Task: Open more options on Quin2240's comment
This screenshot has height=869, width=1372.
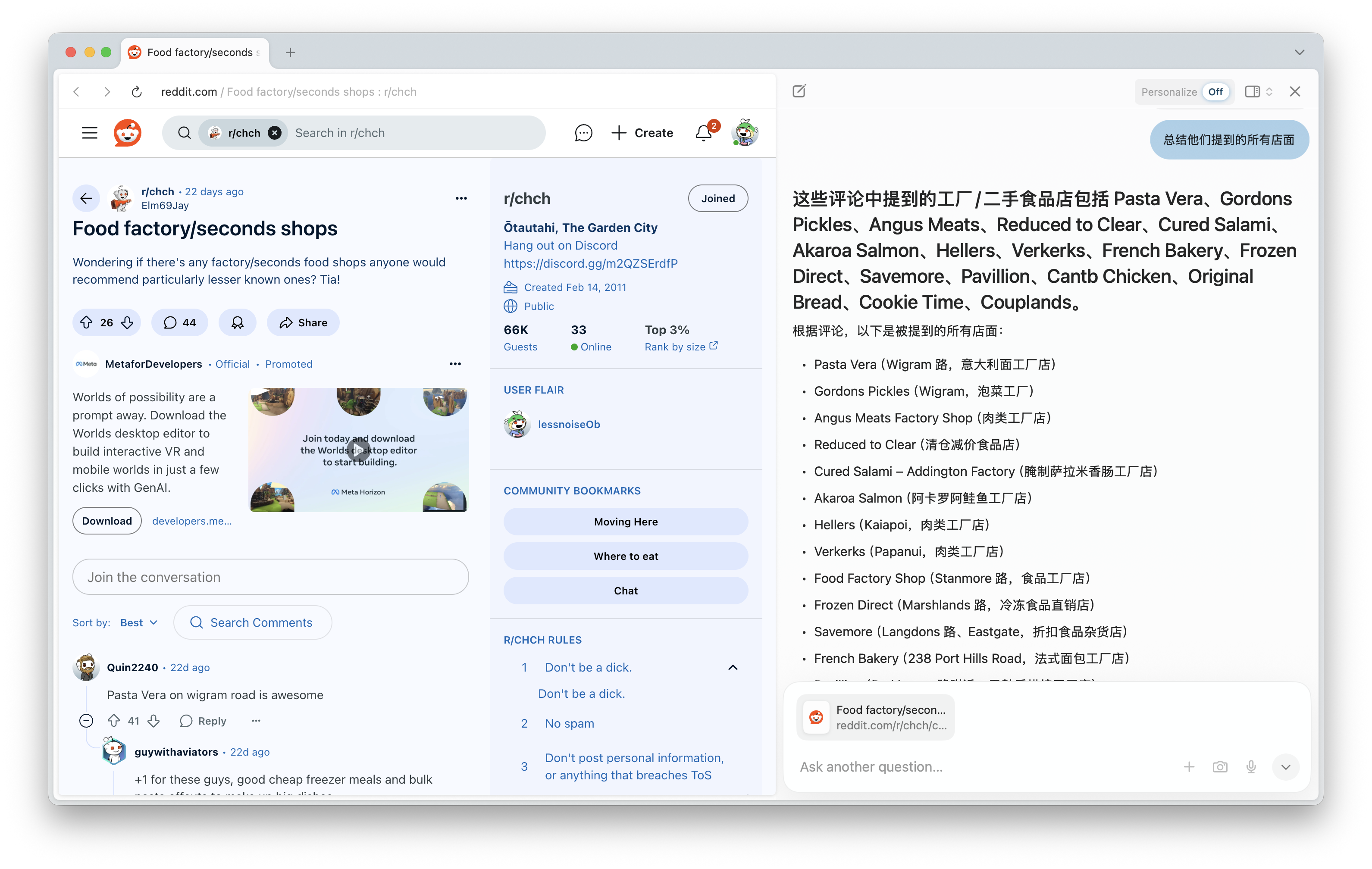Action: coord(257,720)
